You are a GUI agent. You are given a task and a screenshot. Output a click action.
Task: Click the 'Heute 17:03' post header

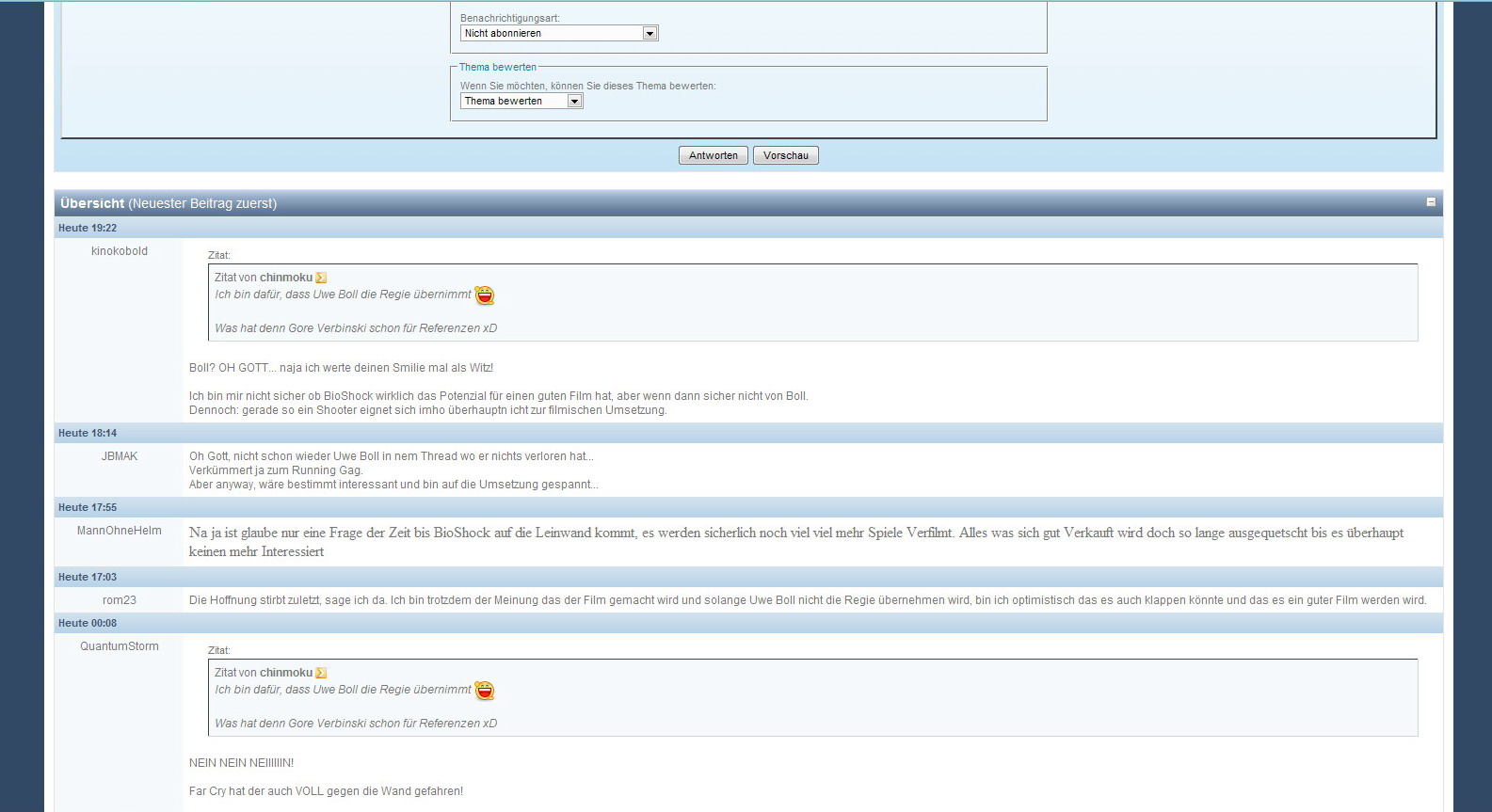tap(748, 577)
